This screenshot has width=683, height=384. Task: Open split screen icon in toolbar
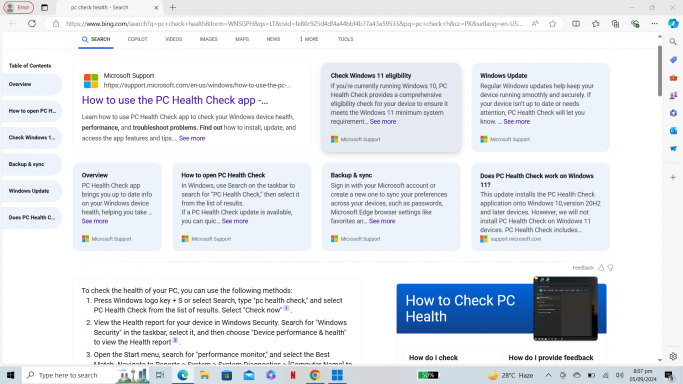[576, 24]
